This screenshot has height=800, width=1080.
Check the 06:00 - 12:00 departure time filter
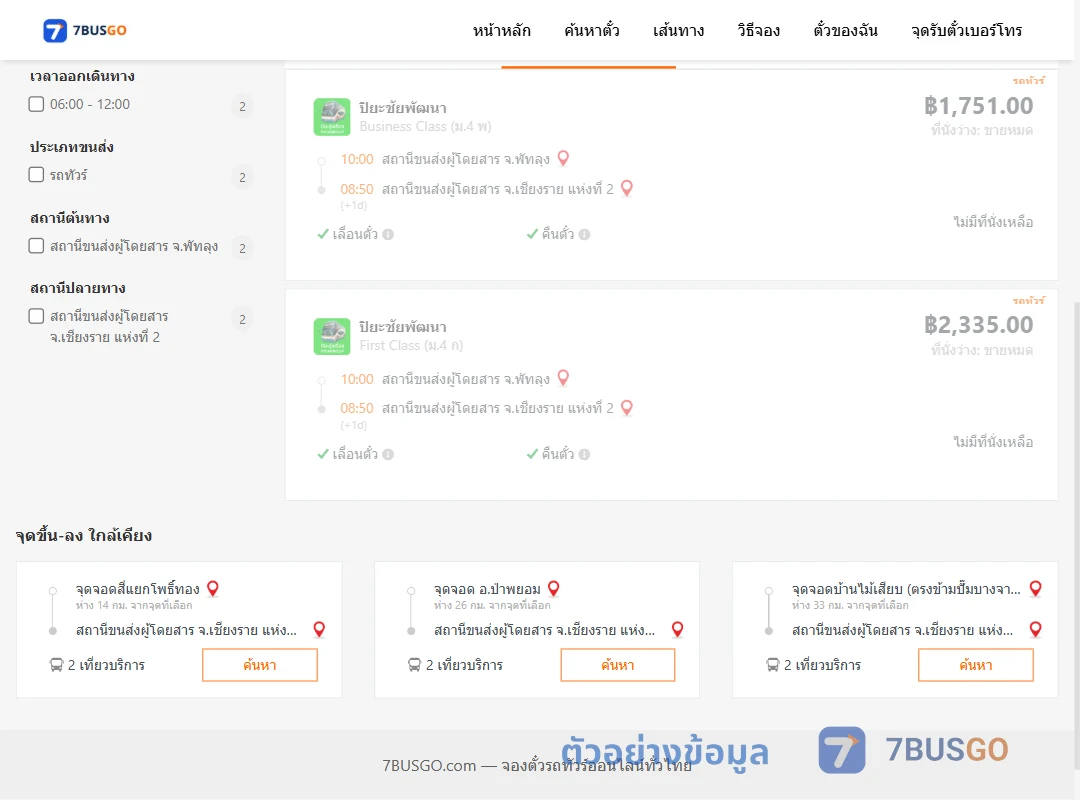coord(37,104)
